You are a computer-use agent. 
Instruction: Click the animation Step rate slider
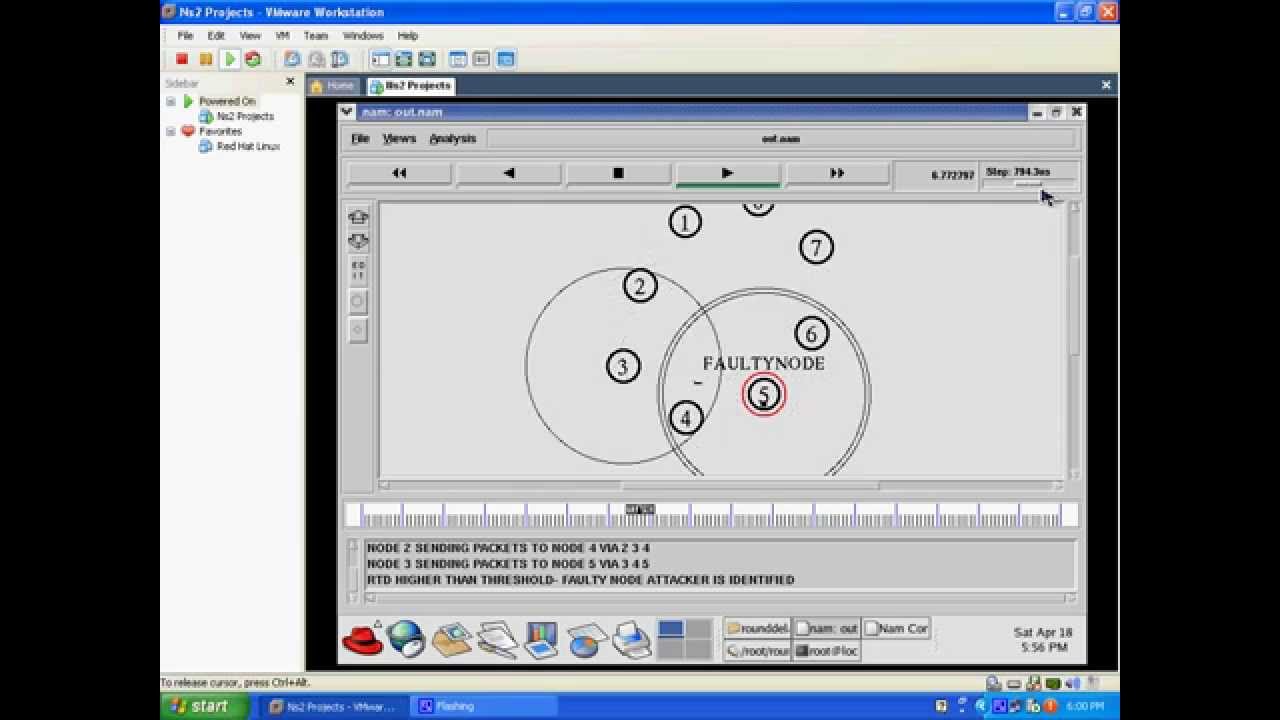1029,183
